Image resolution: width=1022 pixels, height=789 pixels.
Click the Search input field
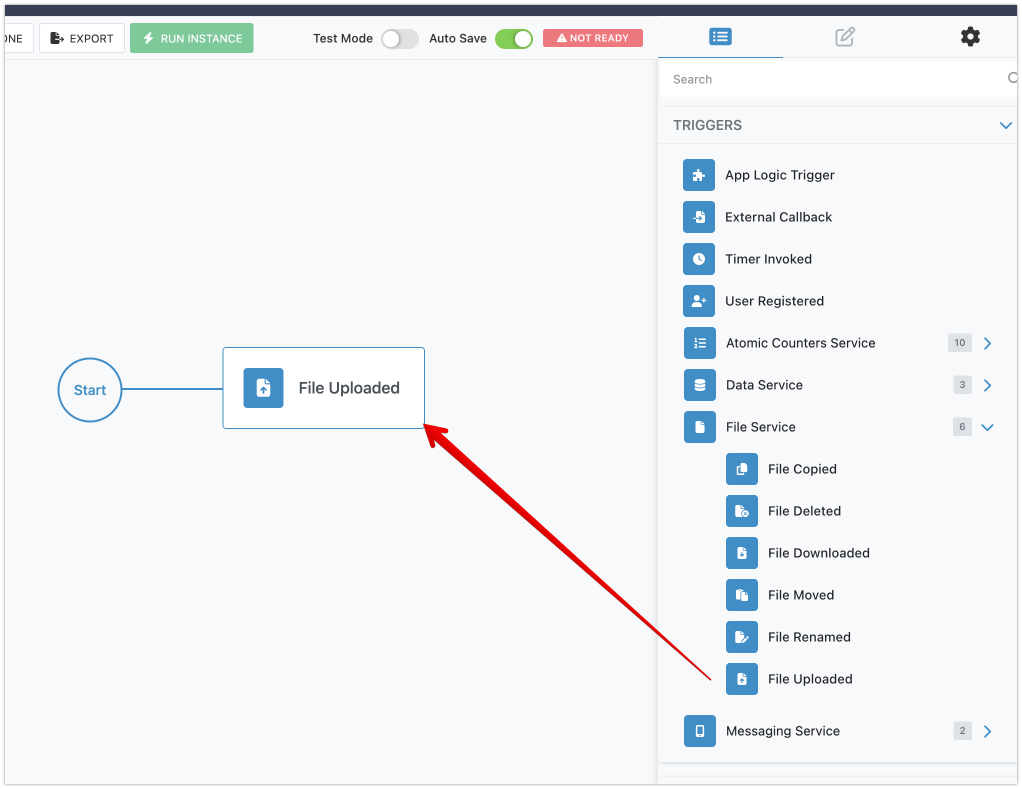(x=835, y=79)
